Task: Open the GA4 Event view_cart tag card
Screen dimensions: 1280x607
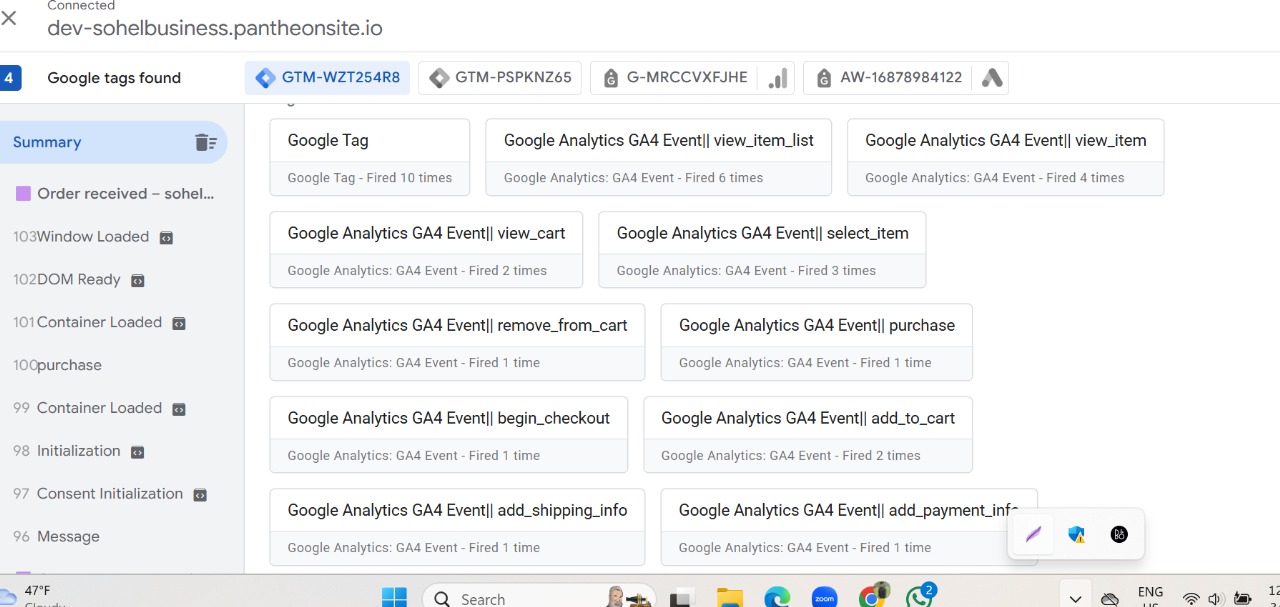Action: pos(426,249)
